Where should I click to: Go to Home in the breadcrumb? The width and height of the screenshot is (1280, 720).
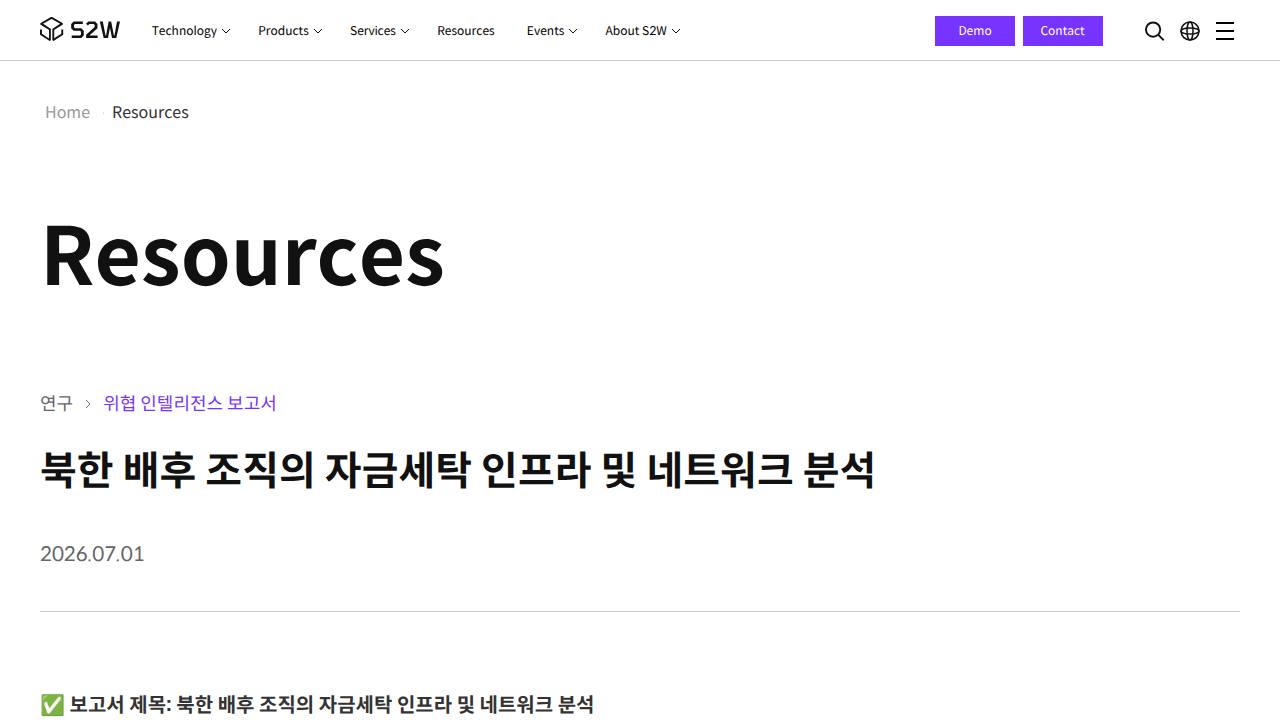pos(67,112)
